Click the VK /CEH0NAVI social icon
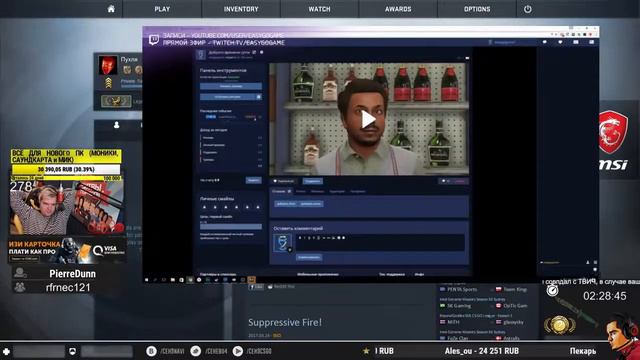 click(151, 351)
